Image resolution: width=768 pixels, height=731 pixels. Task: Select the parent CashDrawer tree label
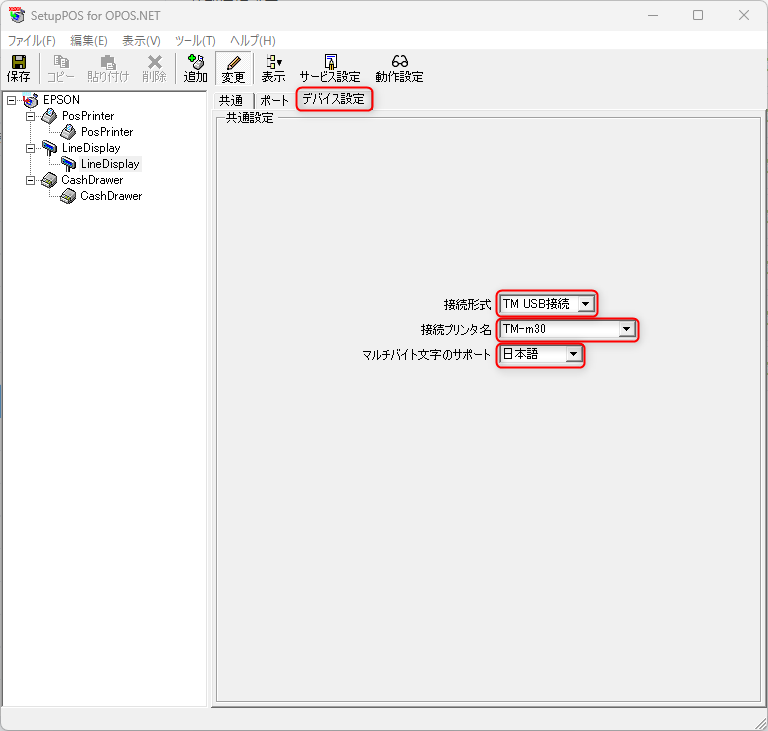92,180
